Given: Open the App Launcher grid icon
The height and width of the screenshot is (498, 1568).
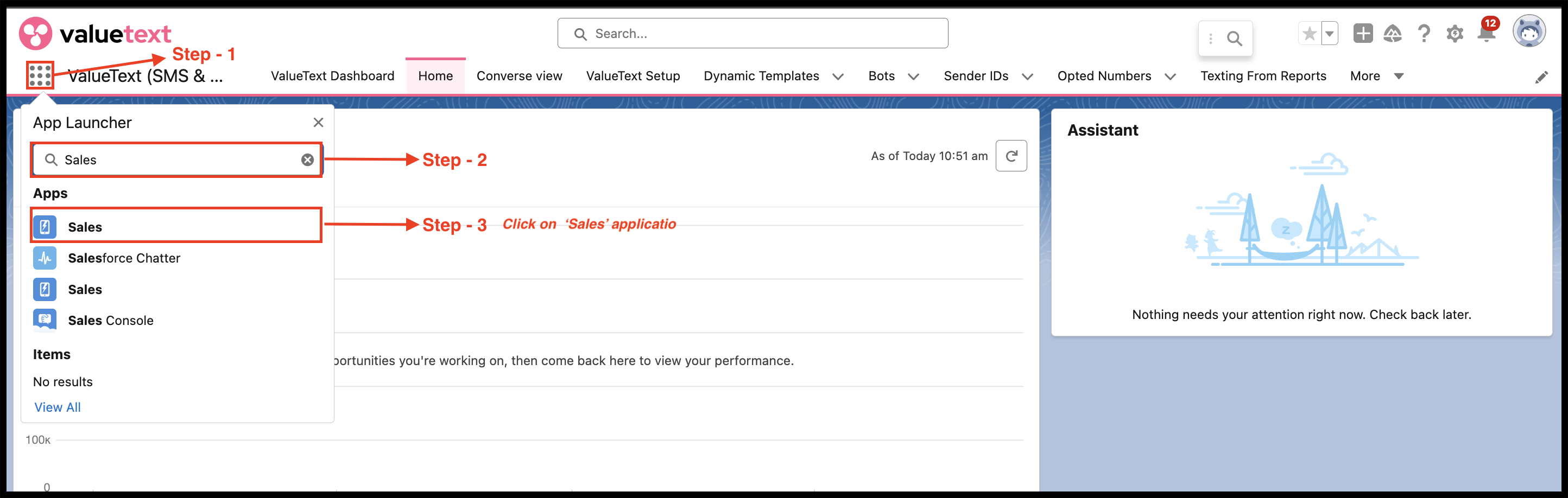Looking at the screenshot, I should (40, 75).
